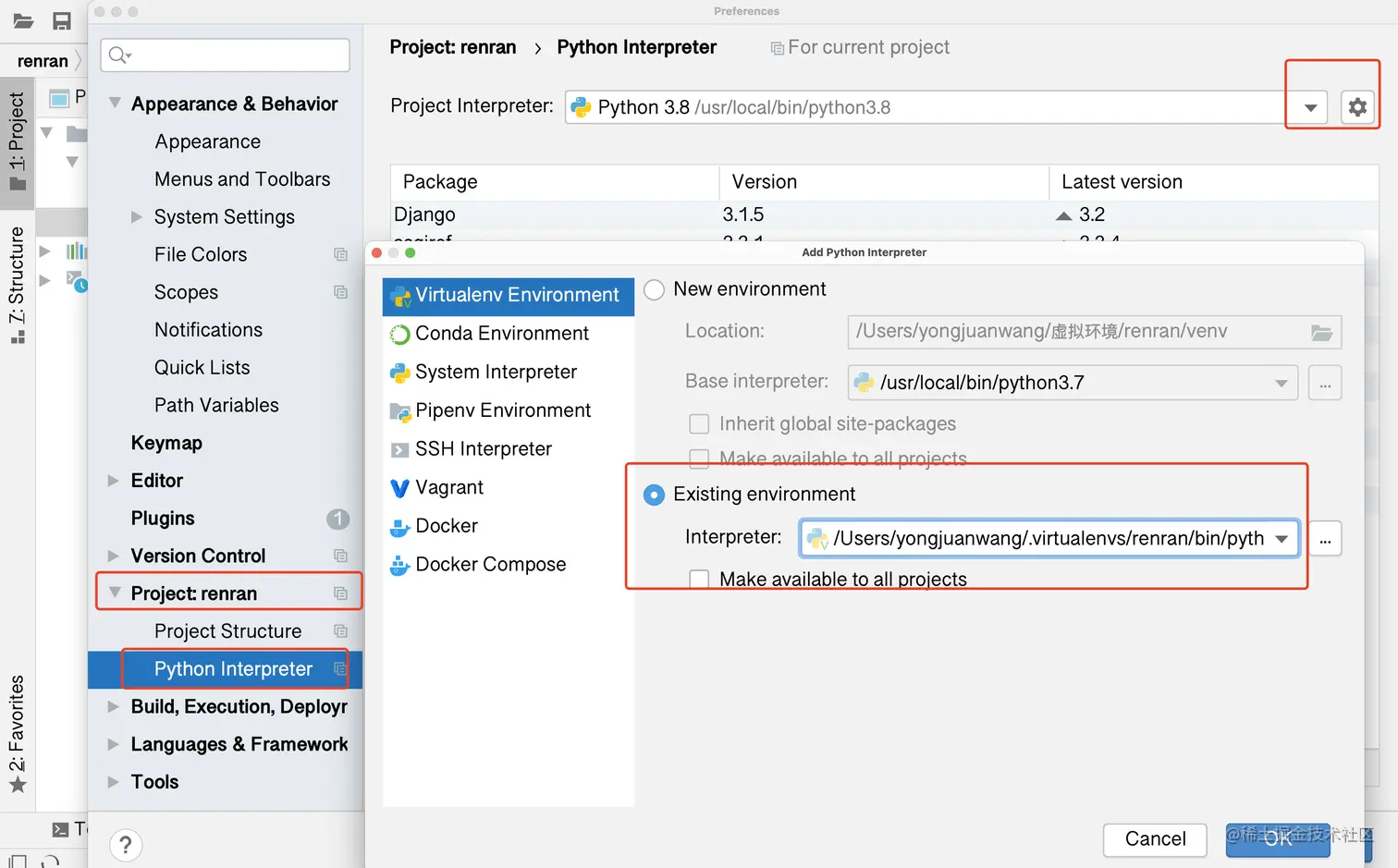Choose System Interpreter option
Image resolution: width=1398 pixels, height=868 pixels.
508,372
